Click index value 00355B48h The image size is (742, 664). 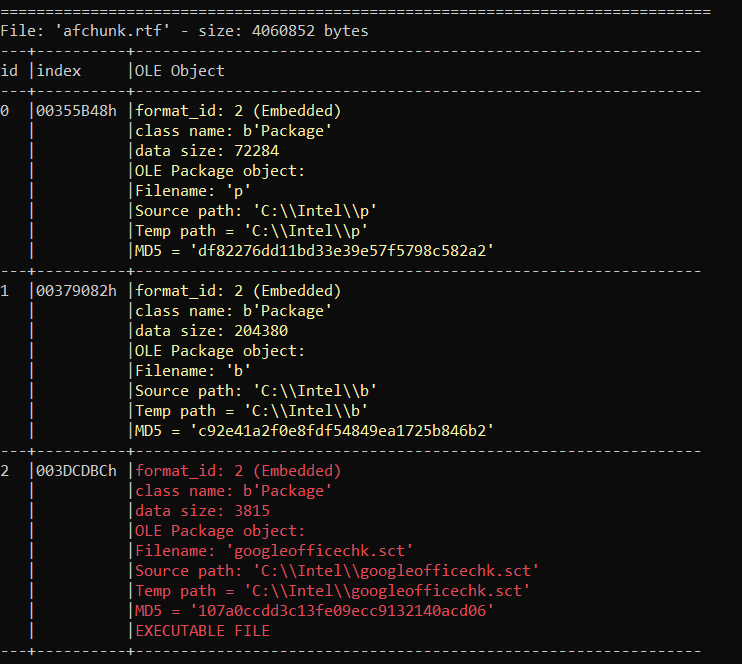(x=77, y=111)
